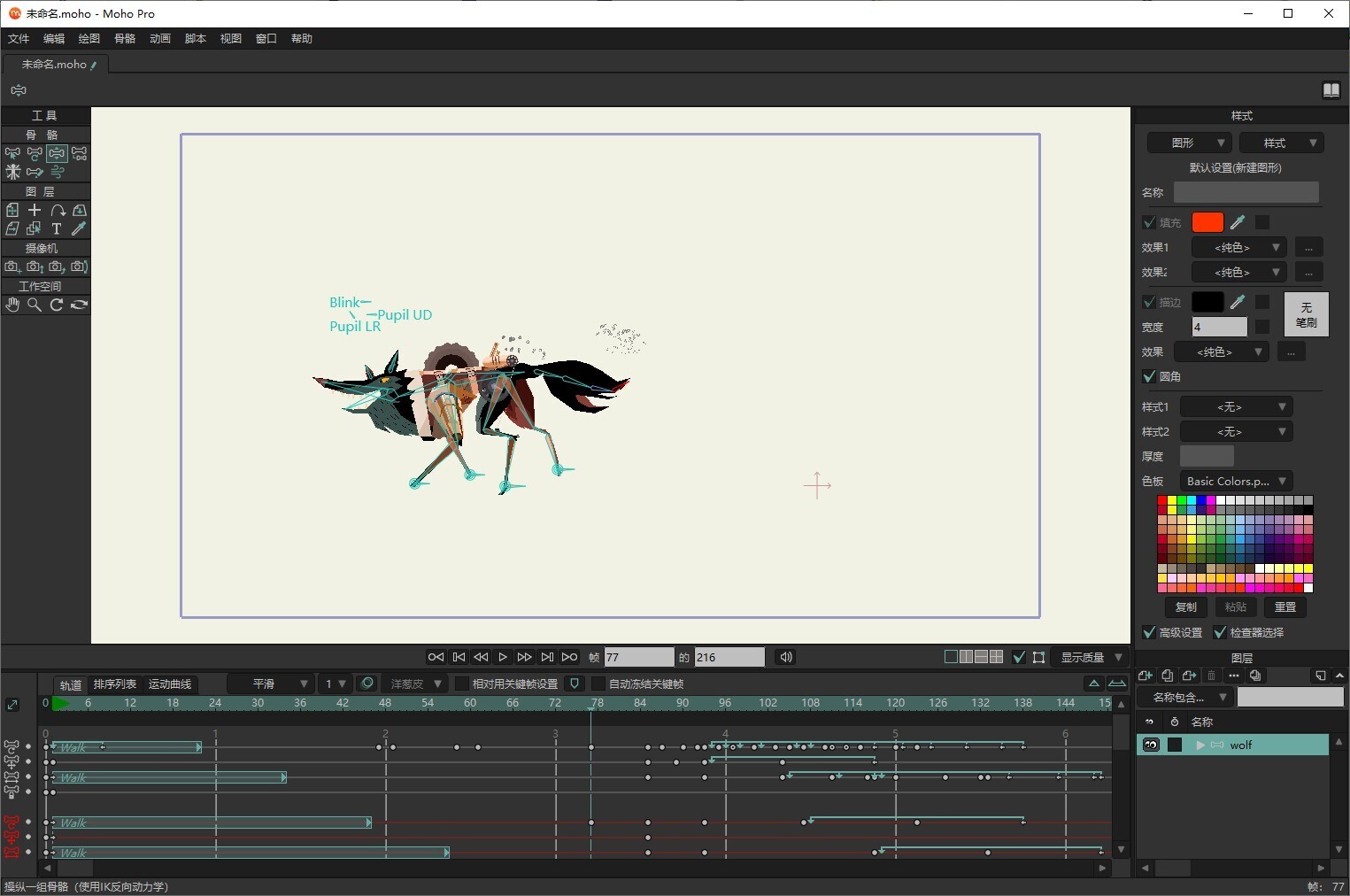Open the Basic Colors palette dropdown
Screen dimensions: 1350x896
1237,481
